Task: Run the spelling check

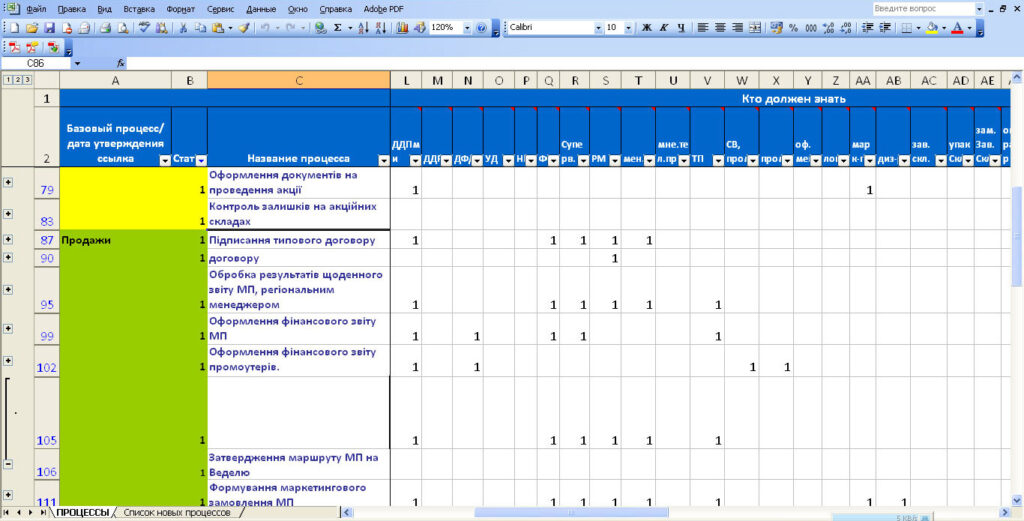Action: coord(144,28)
